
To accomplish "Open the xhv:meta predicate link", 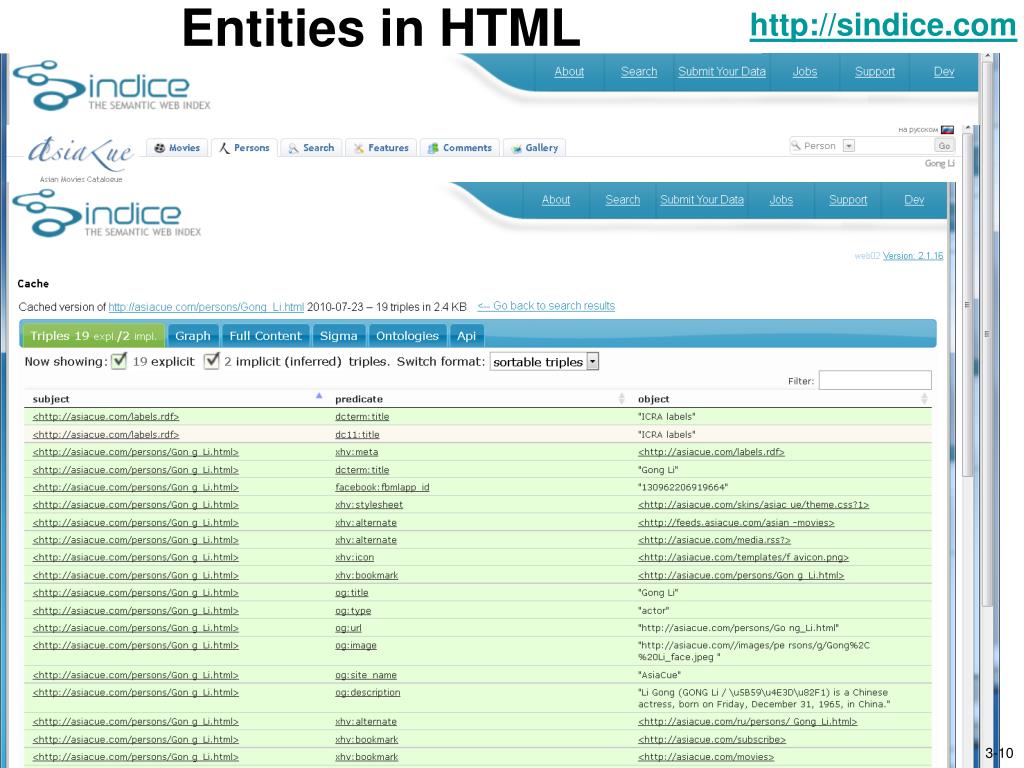I will point(357,452).
